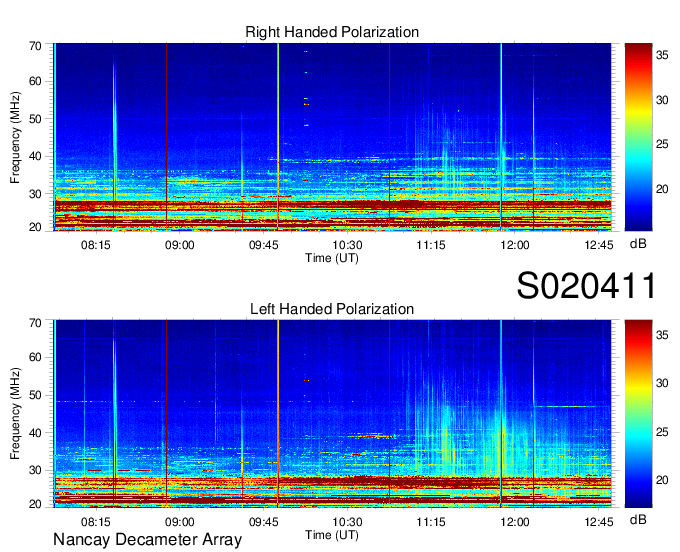Click the '08:15' tick label under the bottom plot
The height and width of the screenshot is (552, 680).
point(96,522)
